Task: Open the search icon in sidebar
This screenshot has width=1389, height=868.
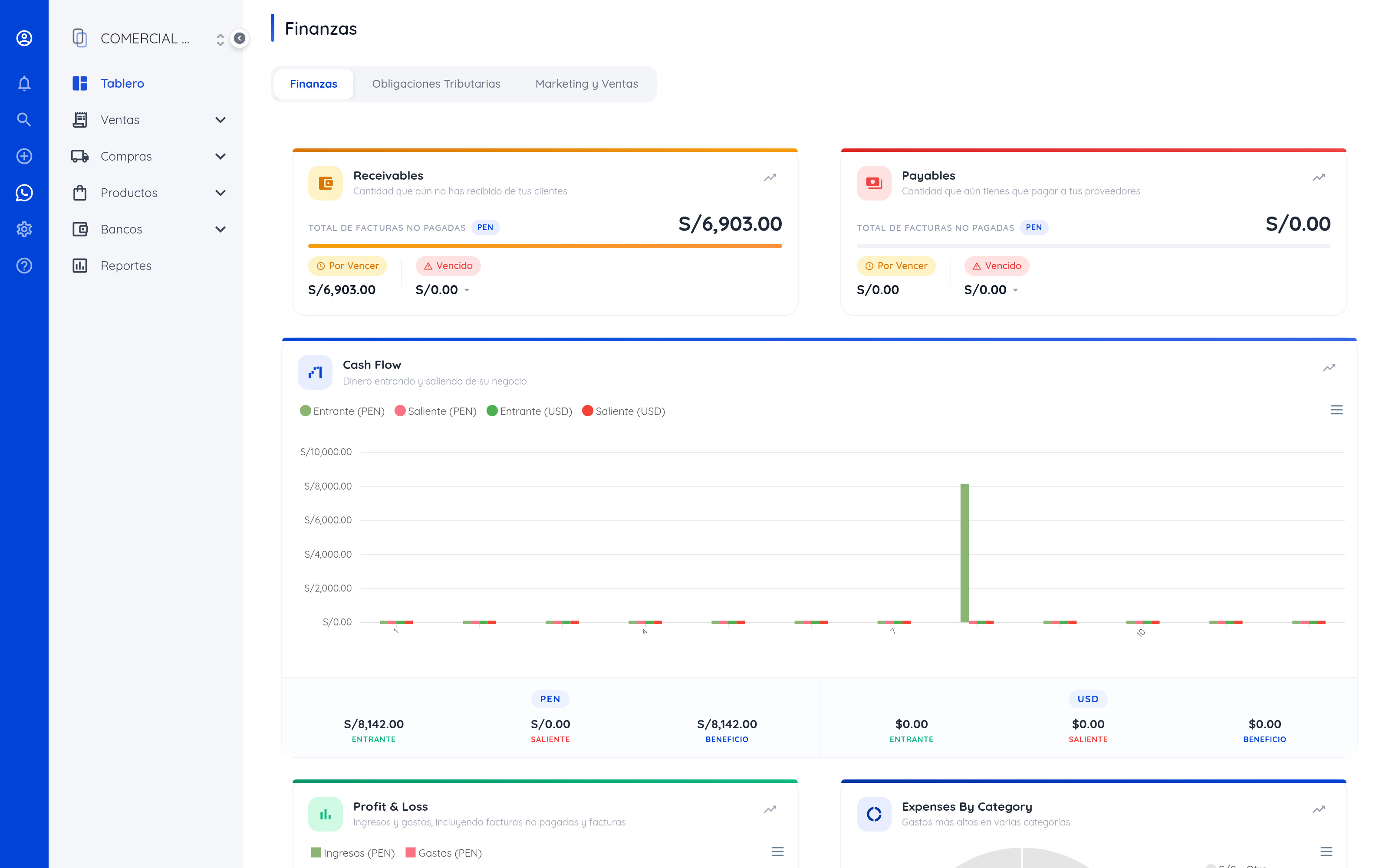Action: click(x=24, y=119)
